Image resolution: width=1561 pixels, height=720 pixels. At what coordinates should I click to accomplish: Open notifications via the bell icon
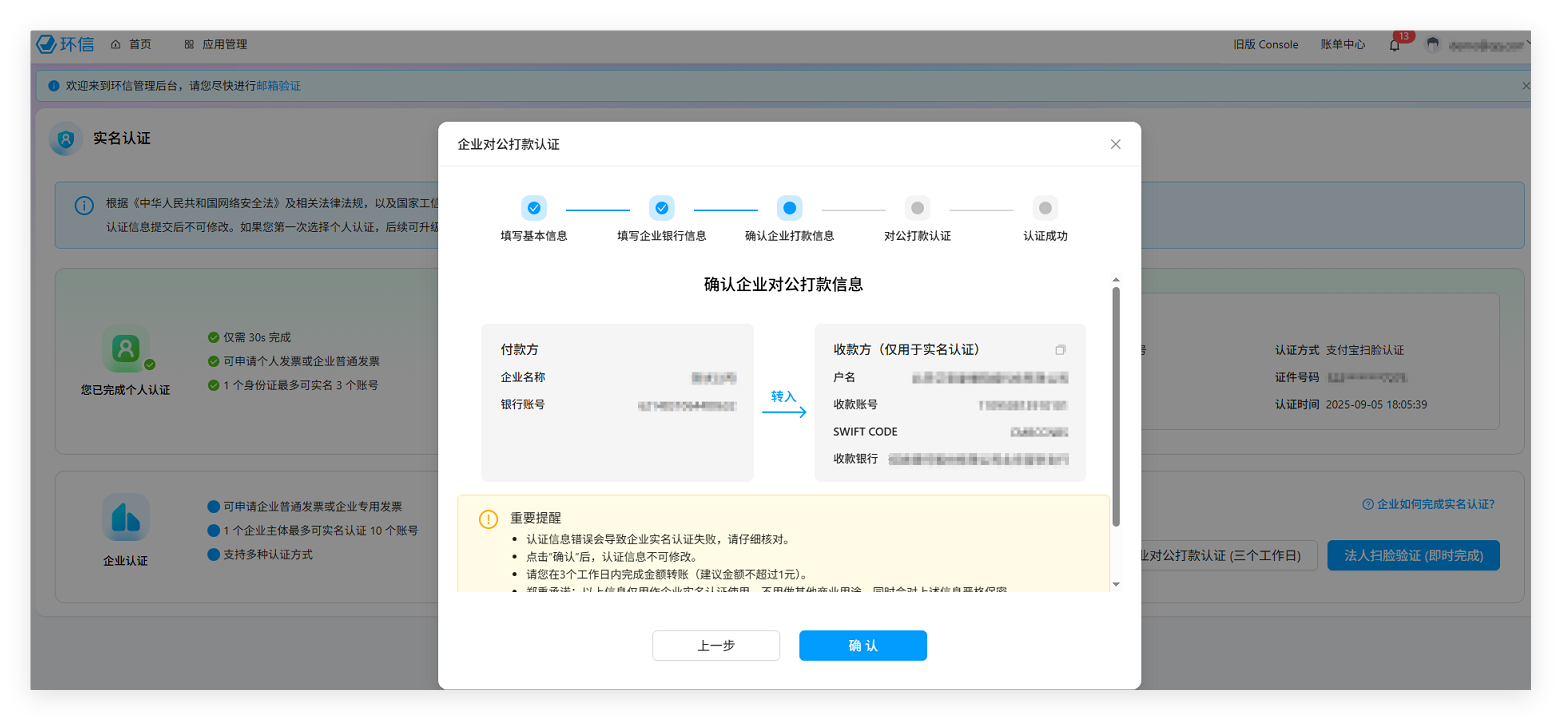point(1394,45)
